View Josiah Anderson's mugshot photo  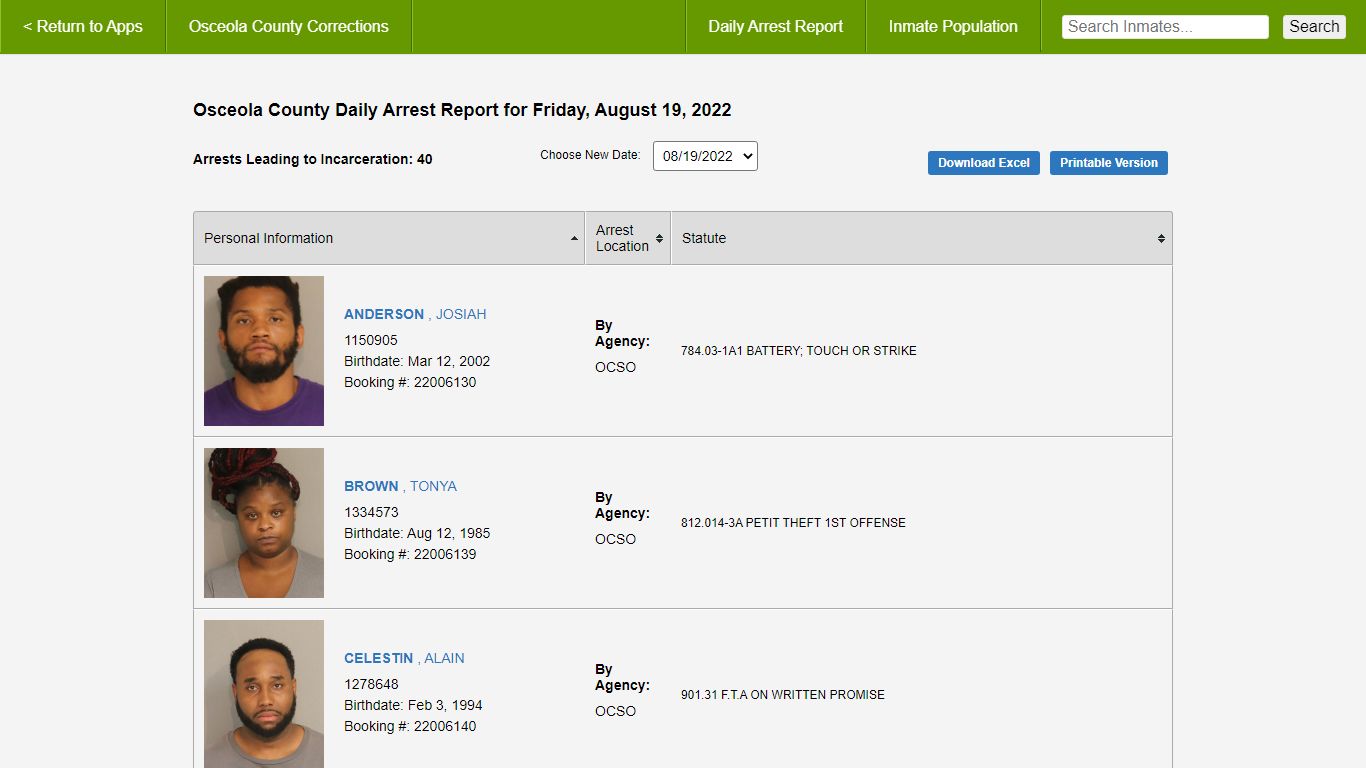(264, 351)
